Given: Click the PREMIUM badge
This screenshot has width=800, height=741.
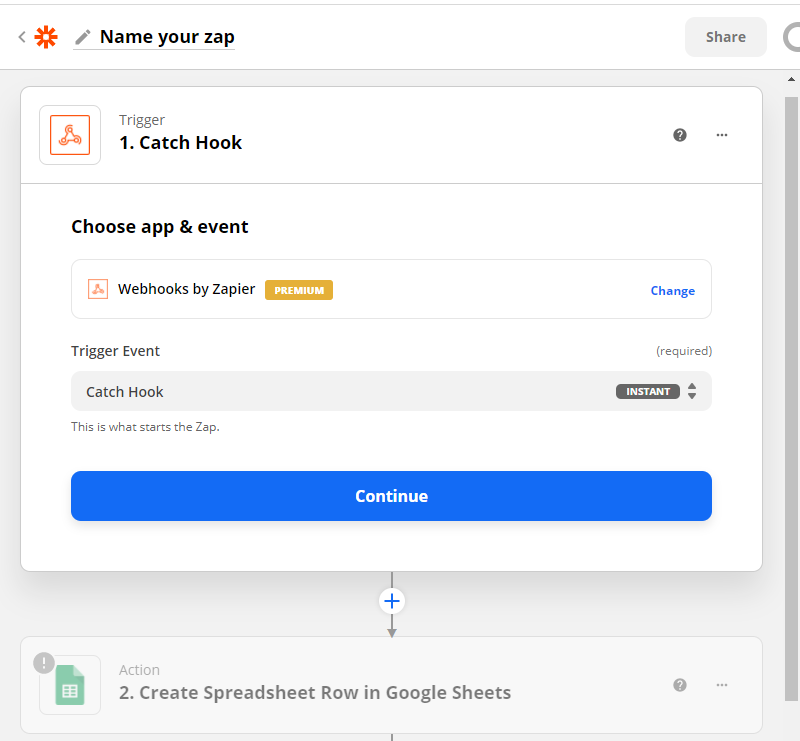Looking at the screenshot, I should [299, 290].
